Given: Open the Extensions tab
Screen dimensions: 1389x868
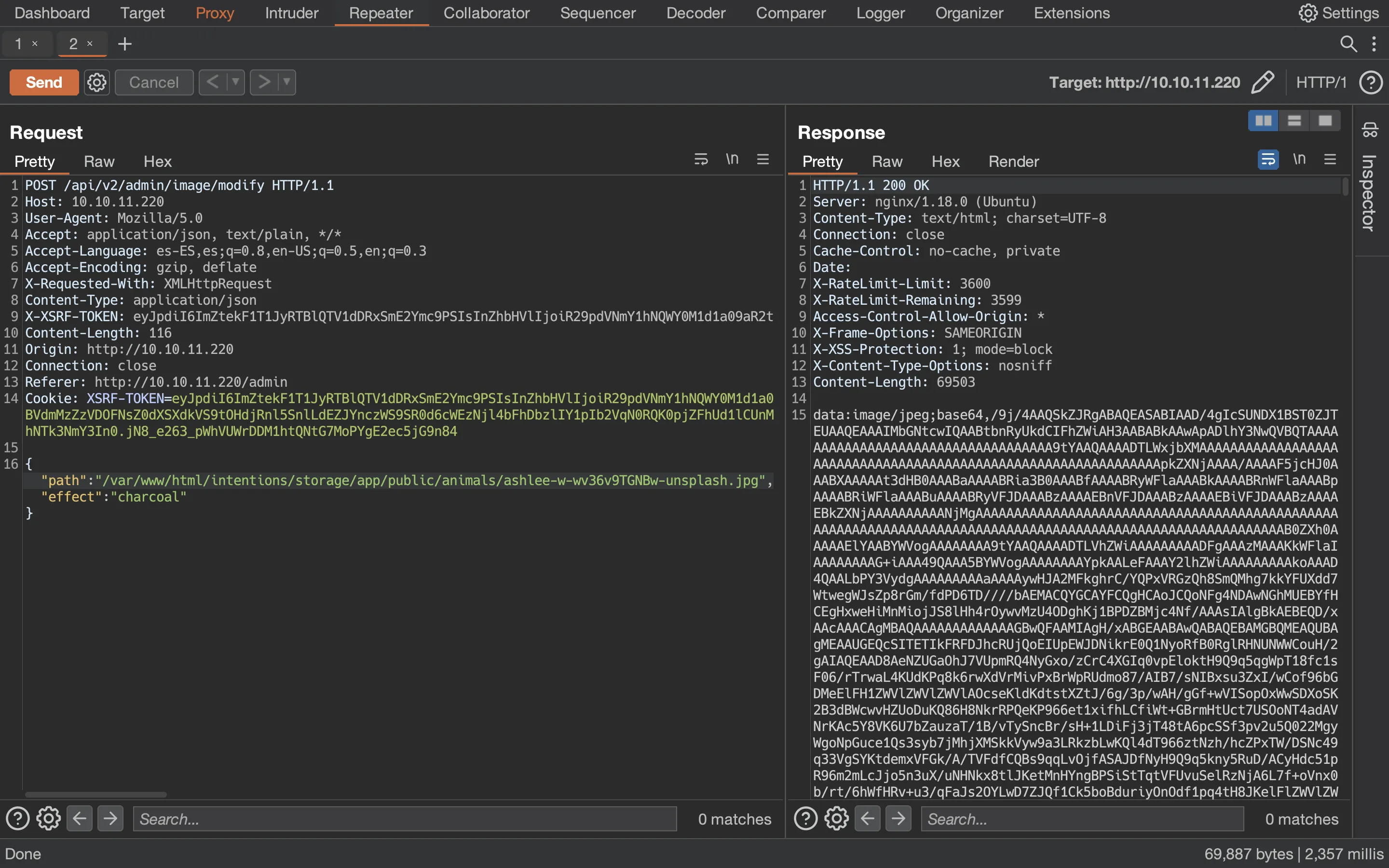Looking at the screenshot, I should (x=1072, y=13).
